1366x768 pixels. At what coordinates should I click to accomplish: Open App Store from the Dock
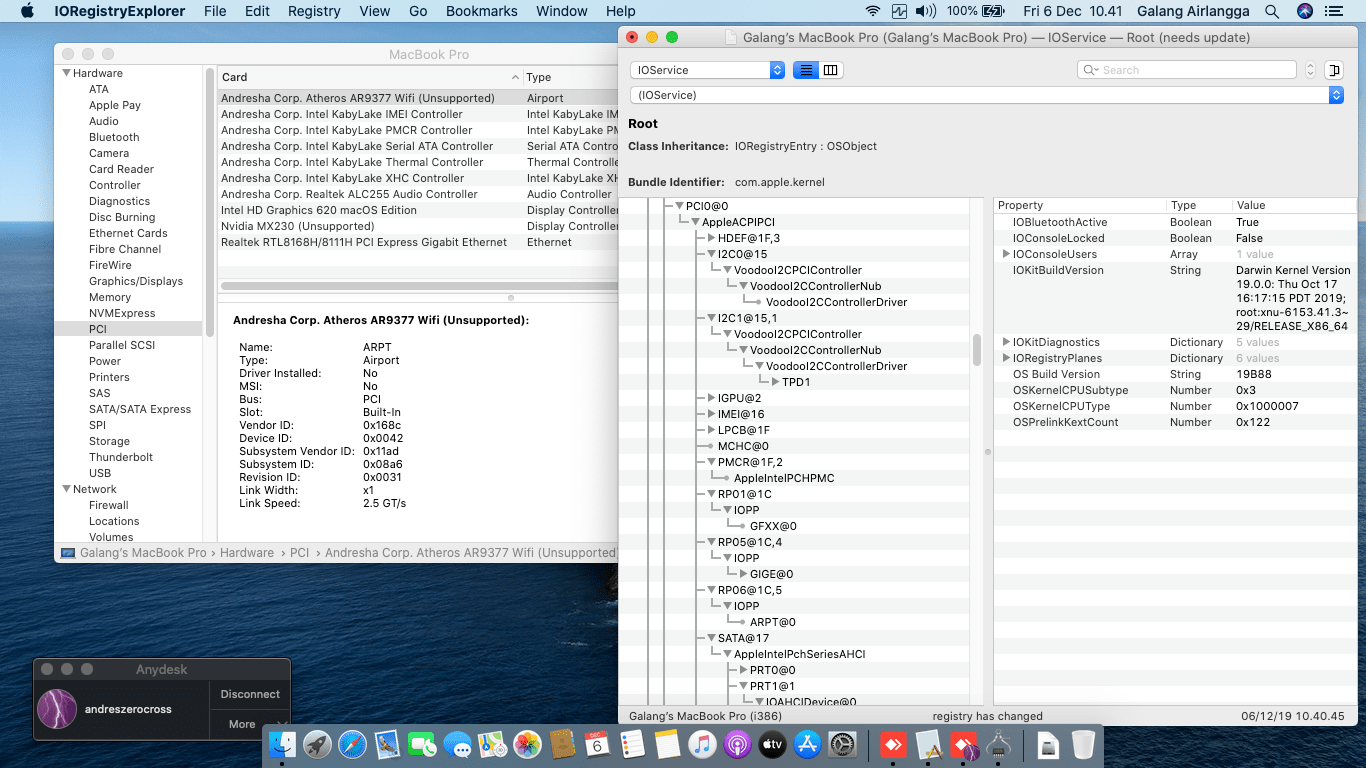click(807, 744)
